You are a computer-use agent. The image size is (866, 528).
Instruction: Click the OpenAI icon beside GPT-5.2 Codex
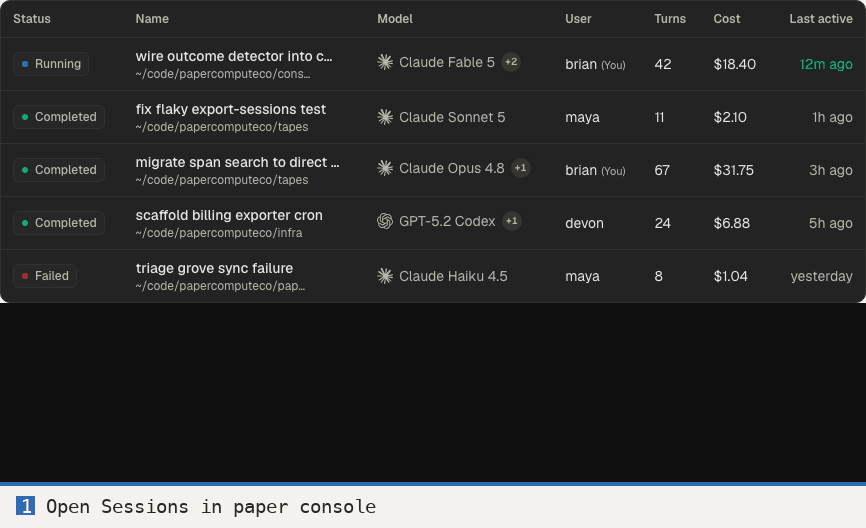coord(385,221)
